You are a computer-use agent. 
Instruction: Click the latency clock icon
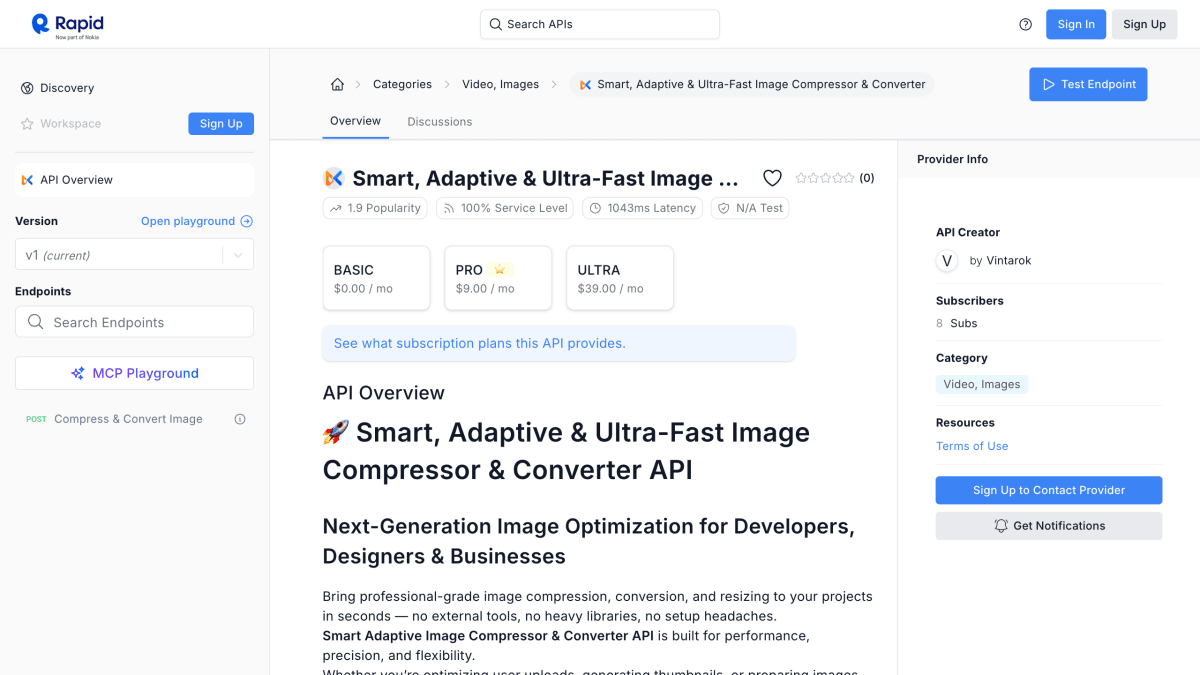pyautogui.click(x=595, y=208)
